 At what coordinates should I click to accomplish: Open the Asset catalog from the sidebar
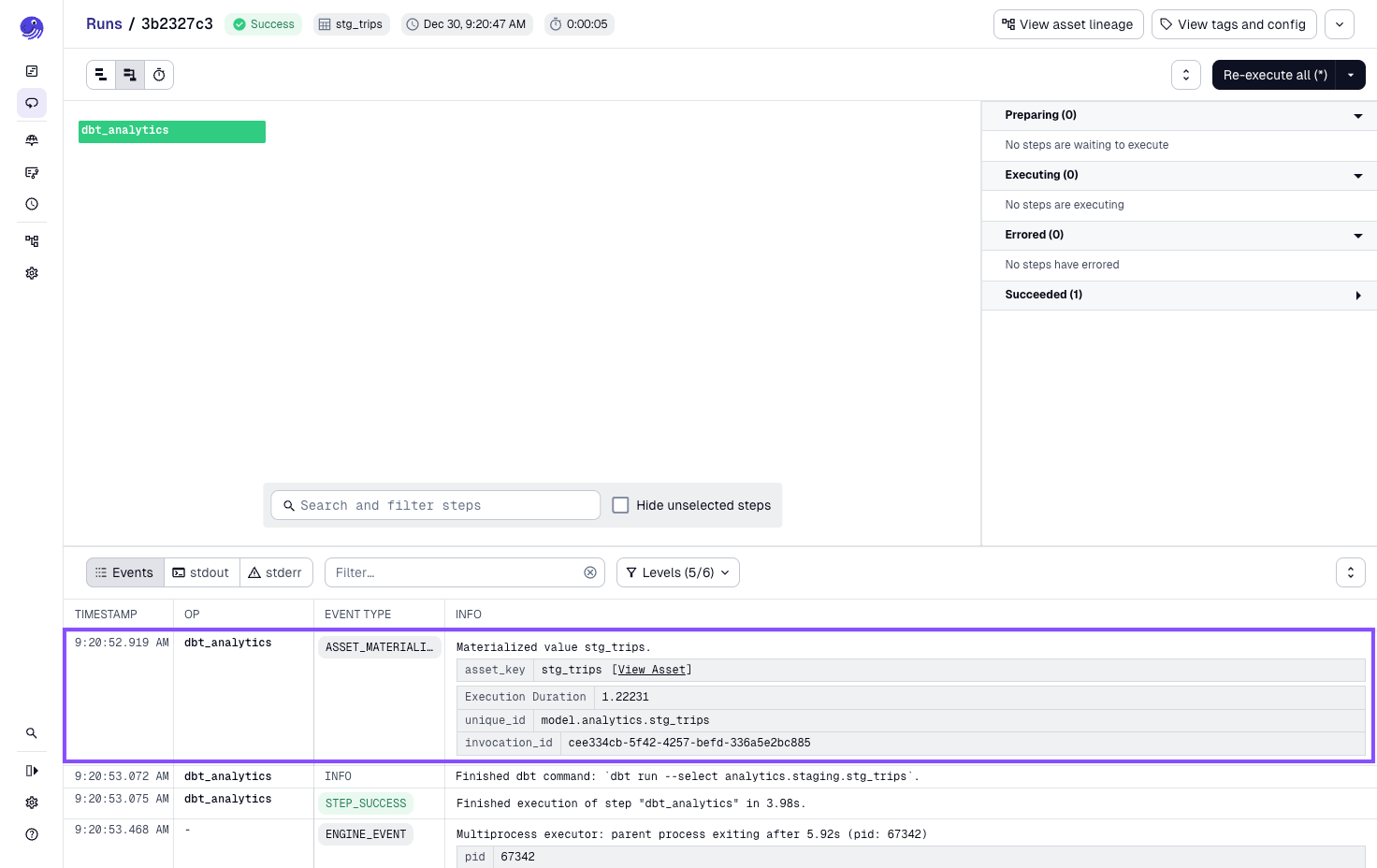coord(32,139)
